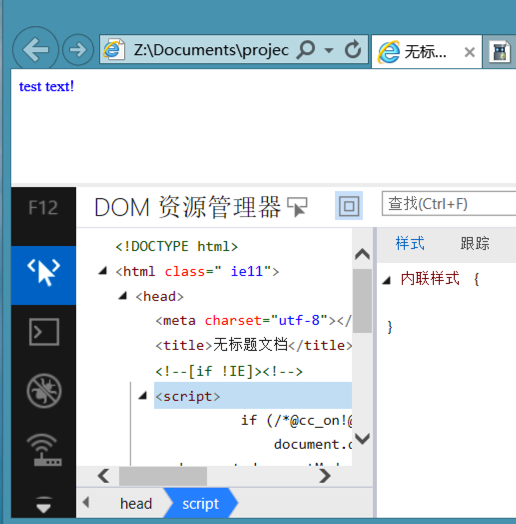
Task: Switch to the 跟踪 trace tab
Action: (x=475, y=243)
